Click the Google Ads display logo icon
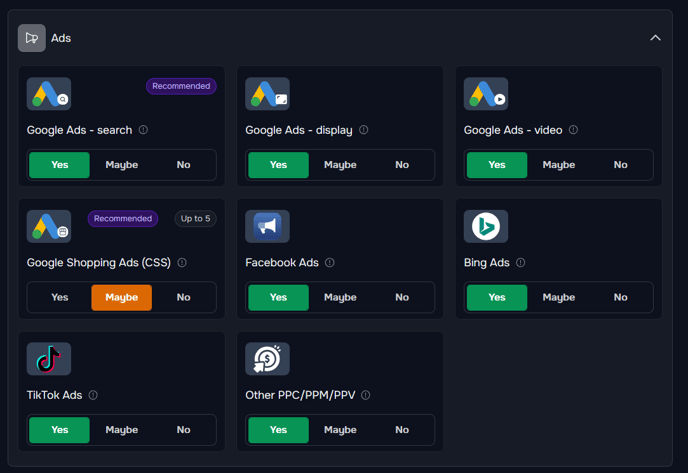Image resolution: width=688 pixels, height=473 pixels. (x=267, y=94)
